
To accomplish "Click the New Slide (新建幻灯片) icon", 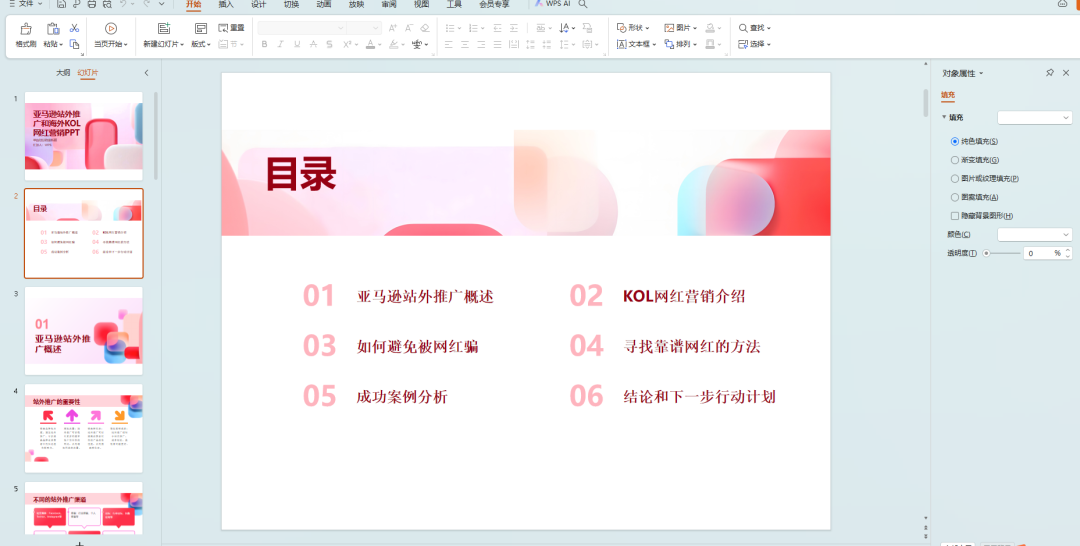I will (164, 28).
